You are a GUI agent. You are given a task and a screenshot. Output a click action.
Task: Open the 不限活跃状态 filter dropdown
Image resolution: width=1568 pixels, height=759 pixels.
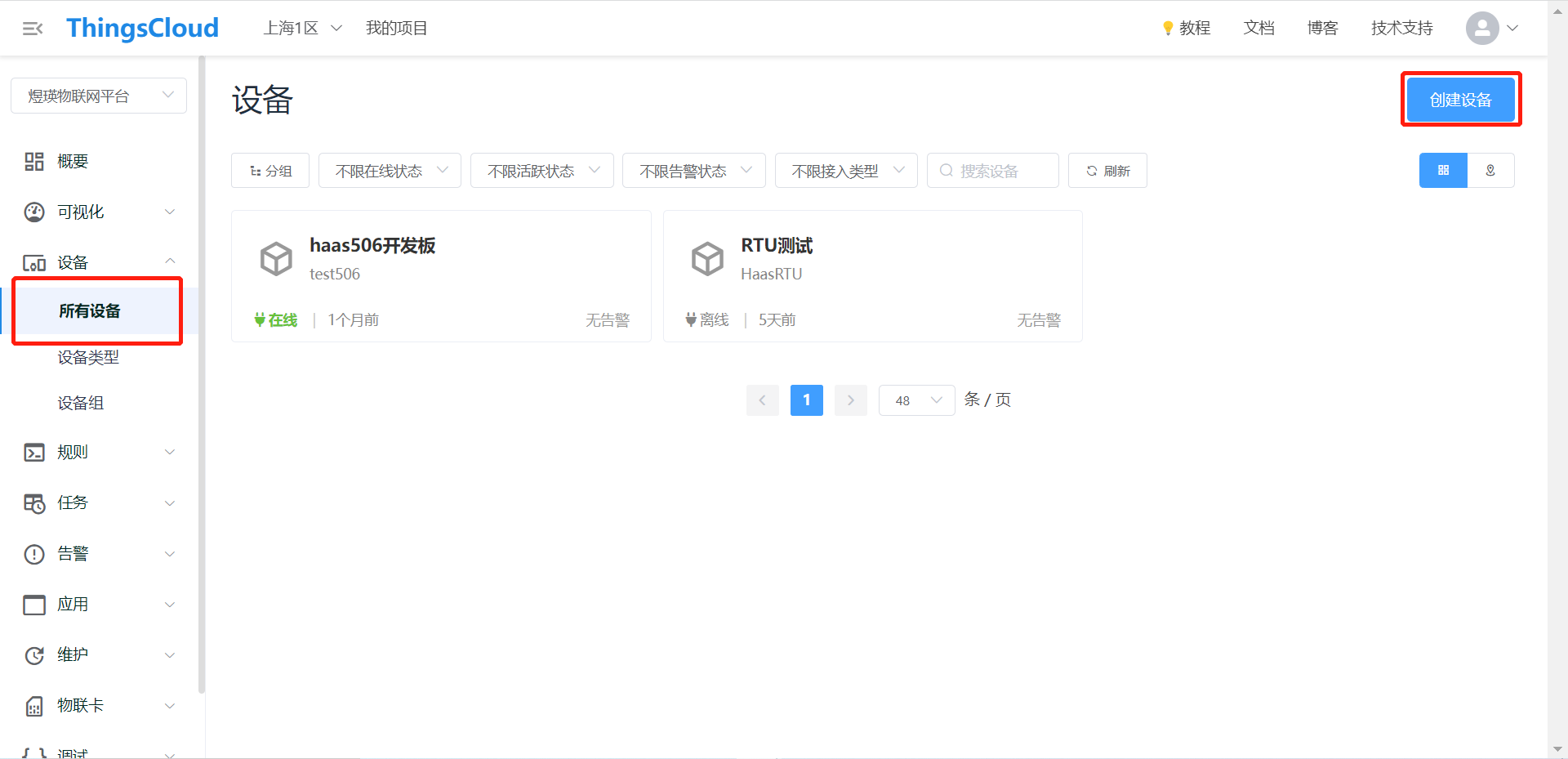(x=542, y=171)
